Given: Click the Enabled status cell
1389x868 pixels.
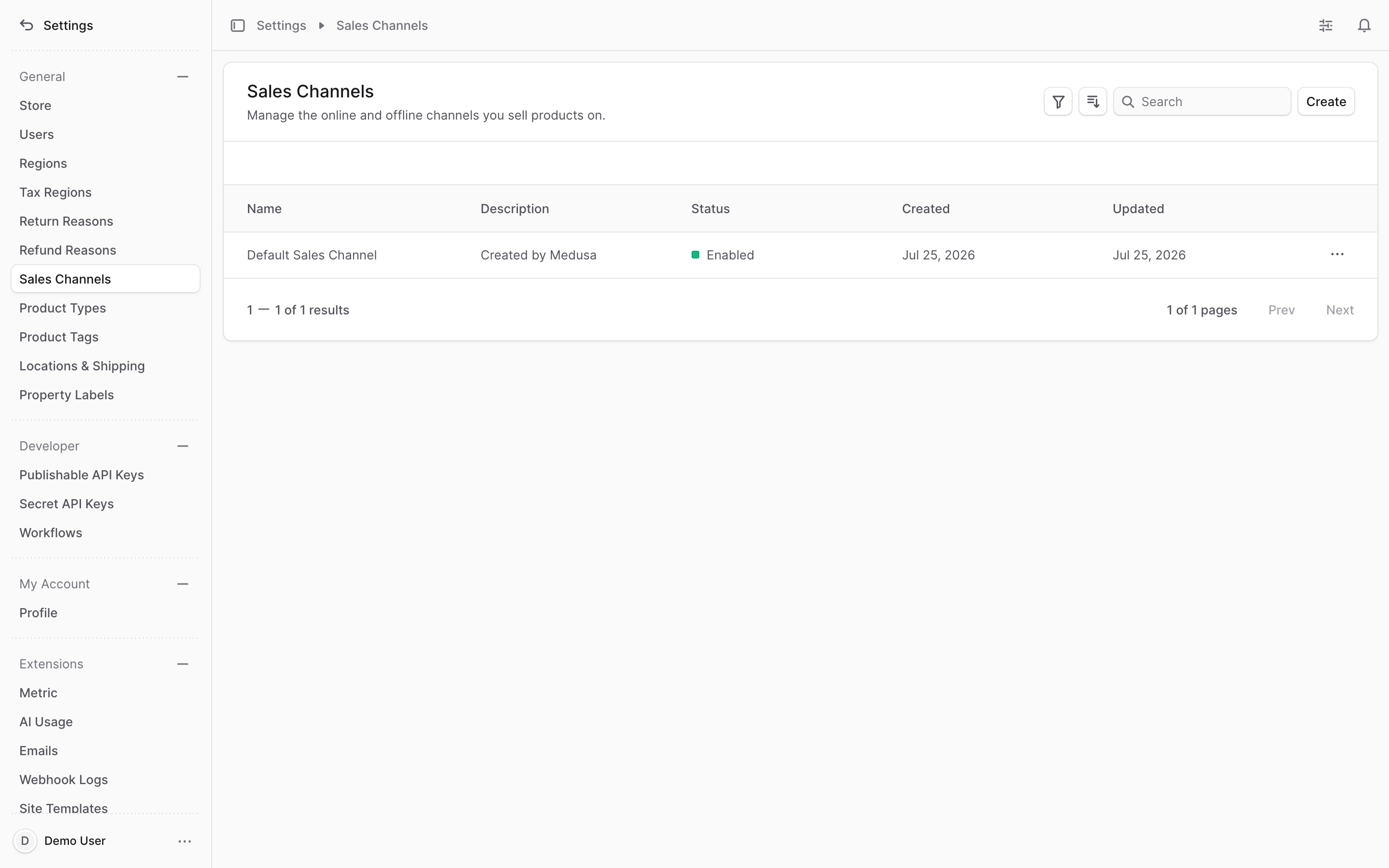Looking at the screenshot, I should tap(722, 255).
